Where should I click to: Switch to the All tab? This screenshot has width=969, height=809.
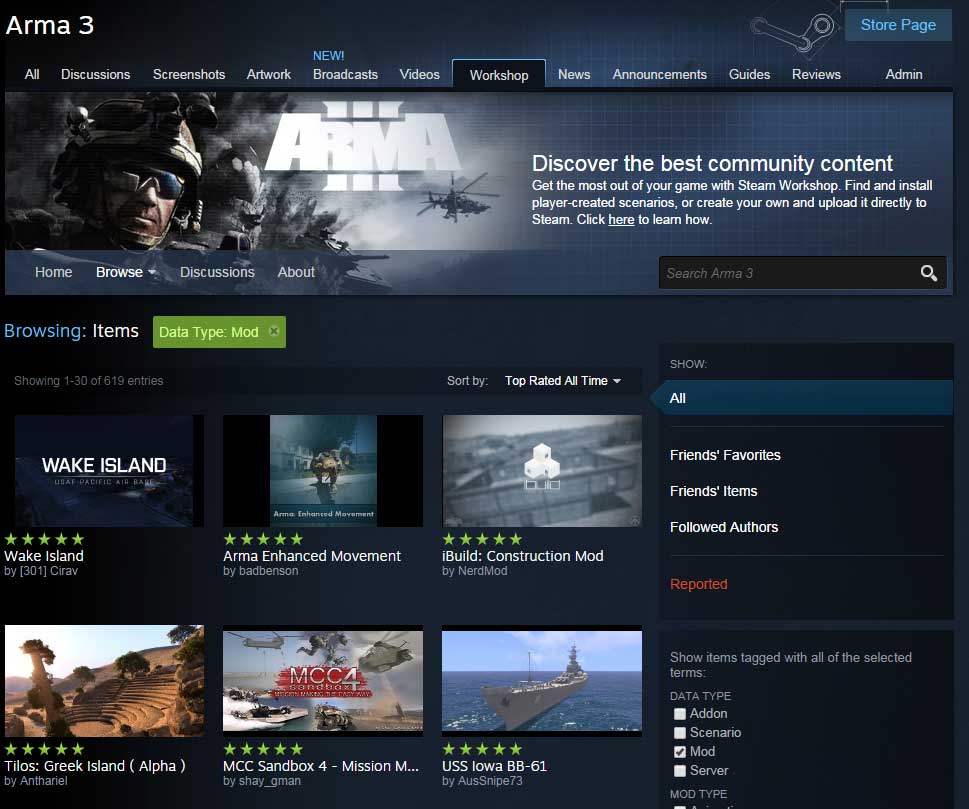(32, 74)
